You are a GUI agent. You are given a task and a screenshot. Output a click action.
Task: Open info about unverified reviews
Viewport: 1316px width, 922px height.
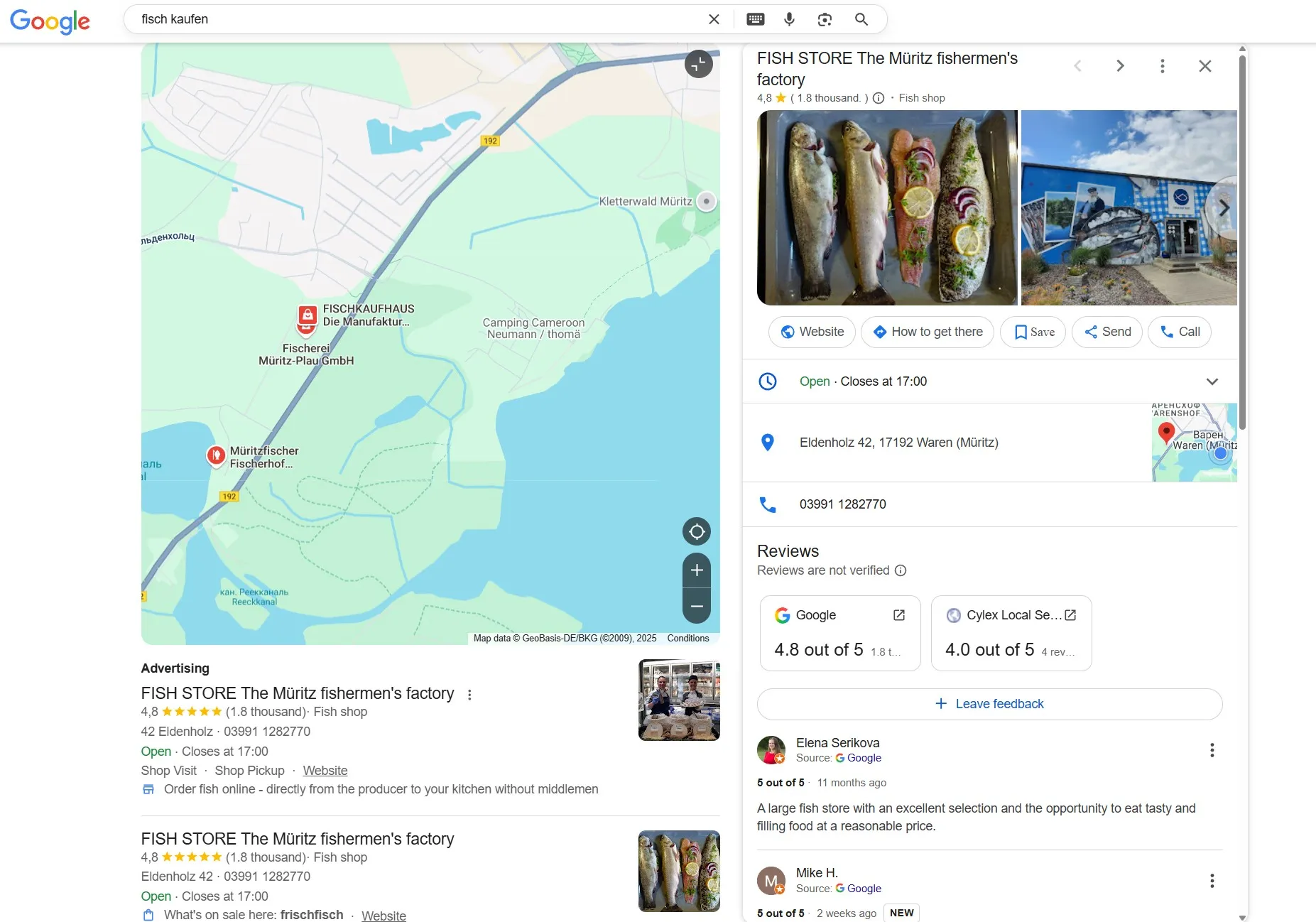coord(901,570)
